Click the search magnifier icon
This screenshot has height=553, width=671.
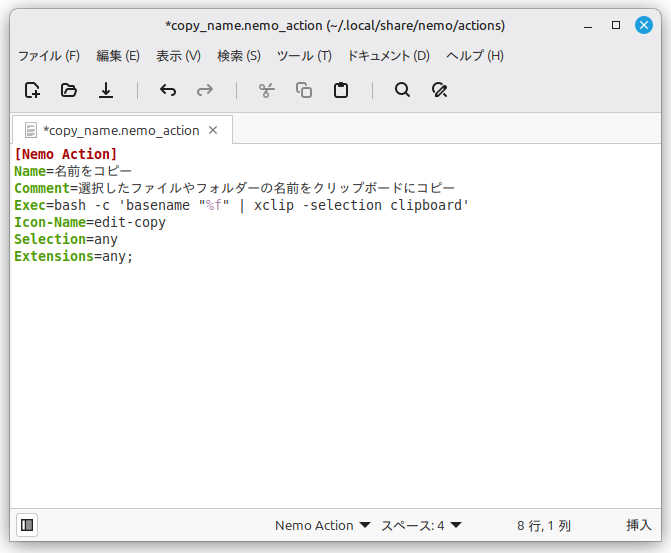pos(402,90)
